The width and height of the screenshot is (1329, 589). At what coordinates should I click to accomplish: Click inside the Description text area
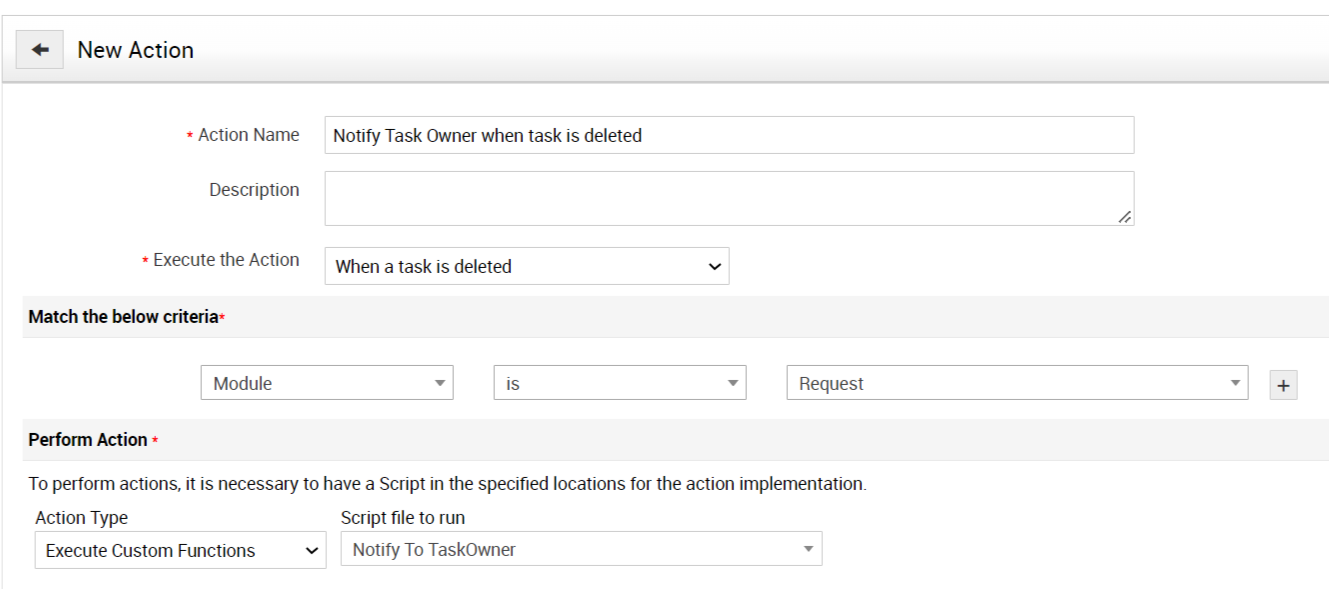pyautogui.click(x=728, y=198)
